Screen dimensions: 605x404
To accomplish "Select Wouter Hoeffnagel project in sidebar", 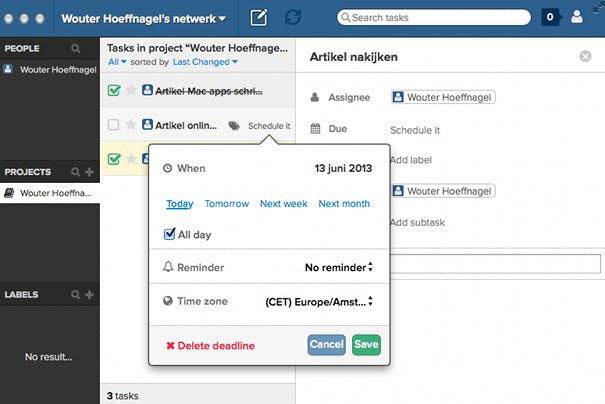I will tap(50, 193).
